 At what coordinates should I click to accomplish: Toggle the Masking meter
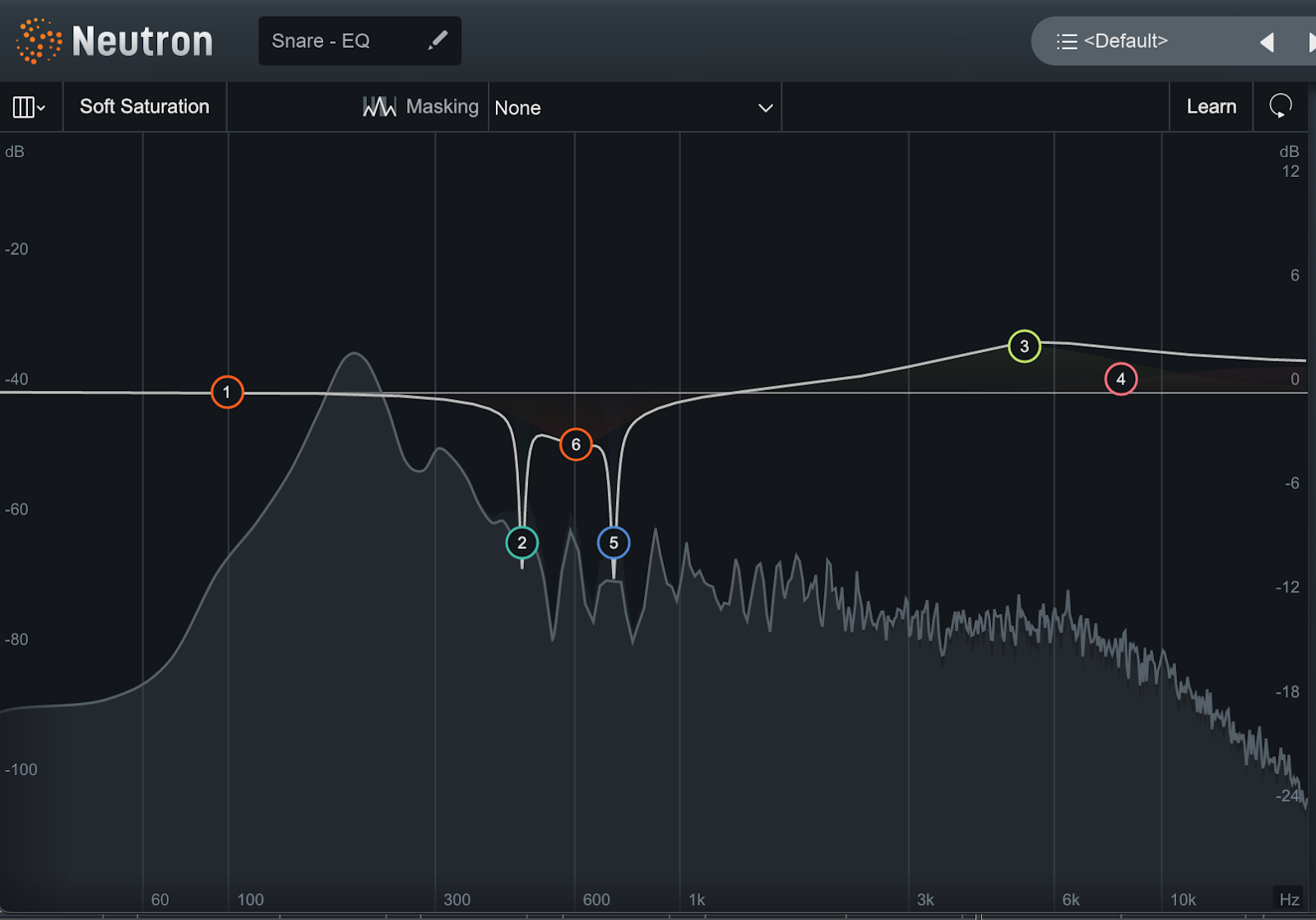[x=420, y=106]
